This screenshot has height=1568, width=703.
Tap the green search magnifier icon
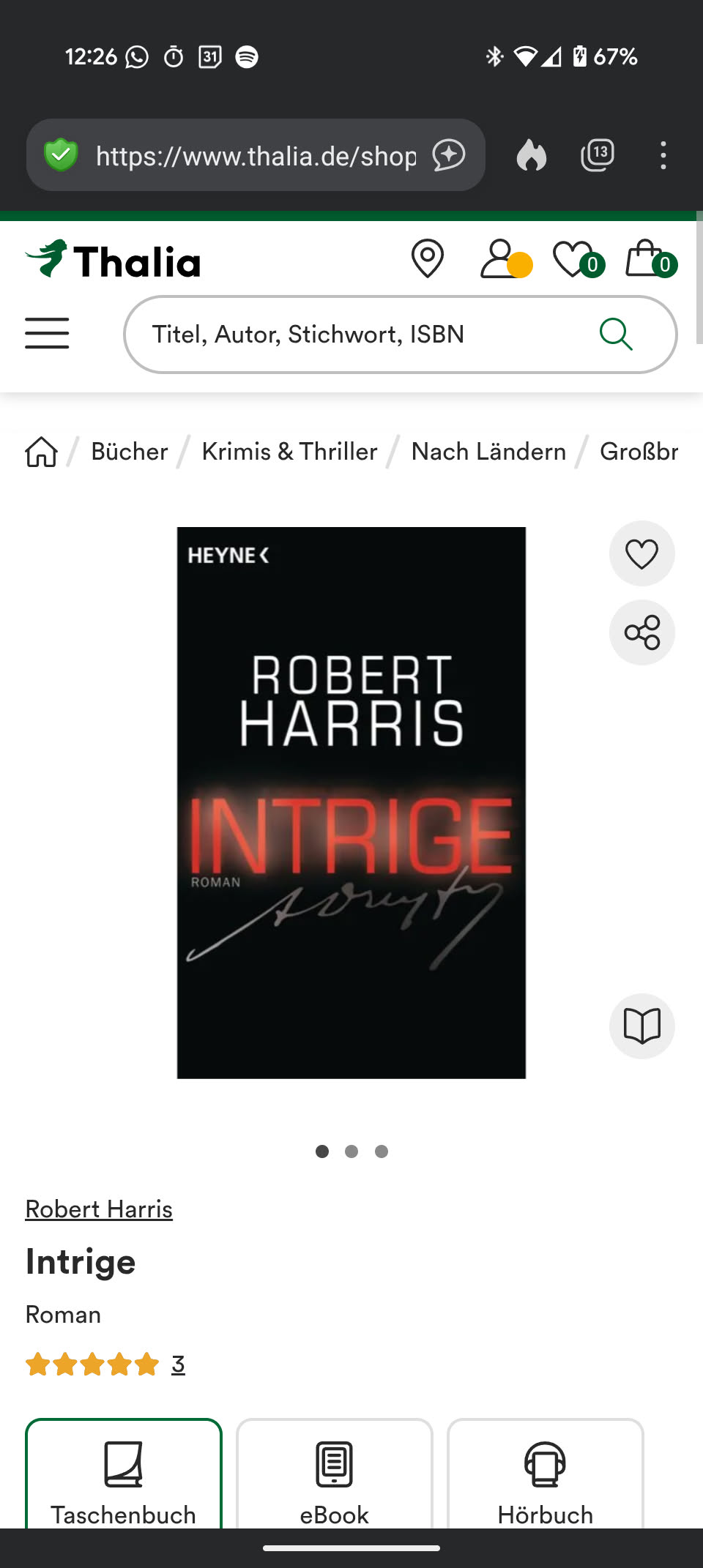click(x=616, y=335)
